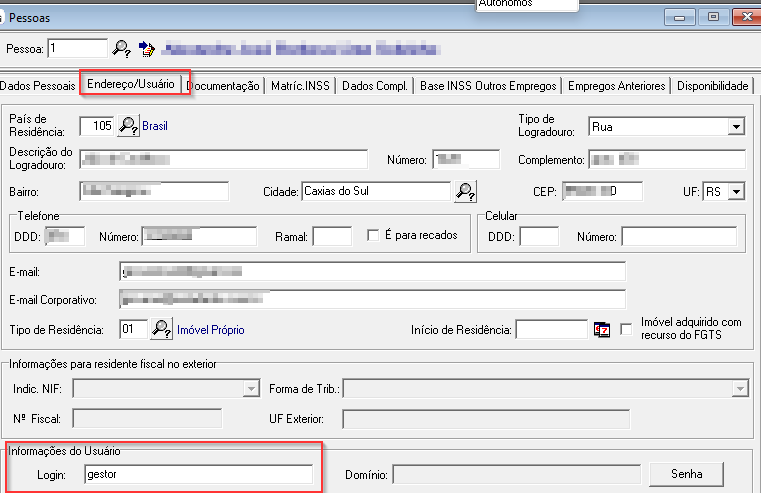This screenshot has height=493, width=761.
Task: Switch to the Documentação tab
Action: (224, 87)
